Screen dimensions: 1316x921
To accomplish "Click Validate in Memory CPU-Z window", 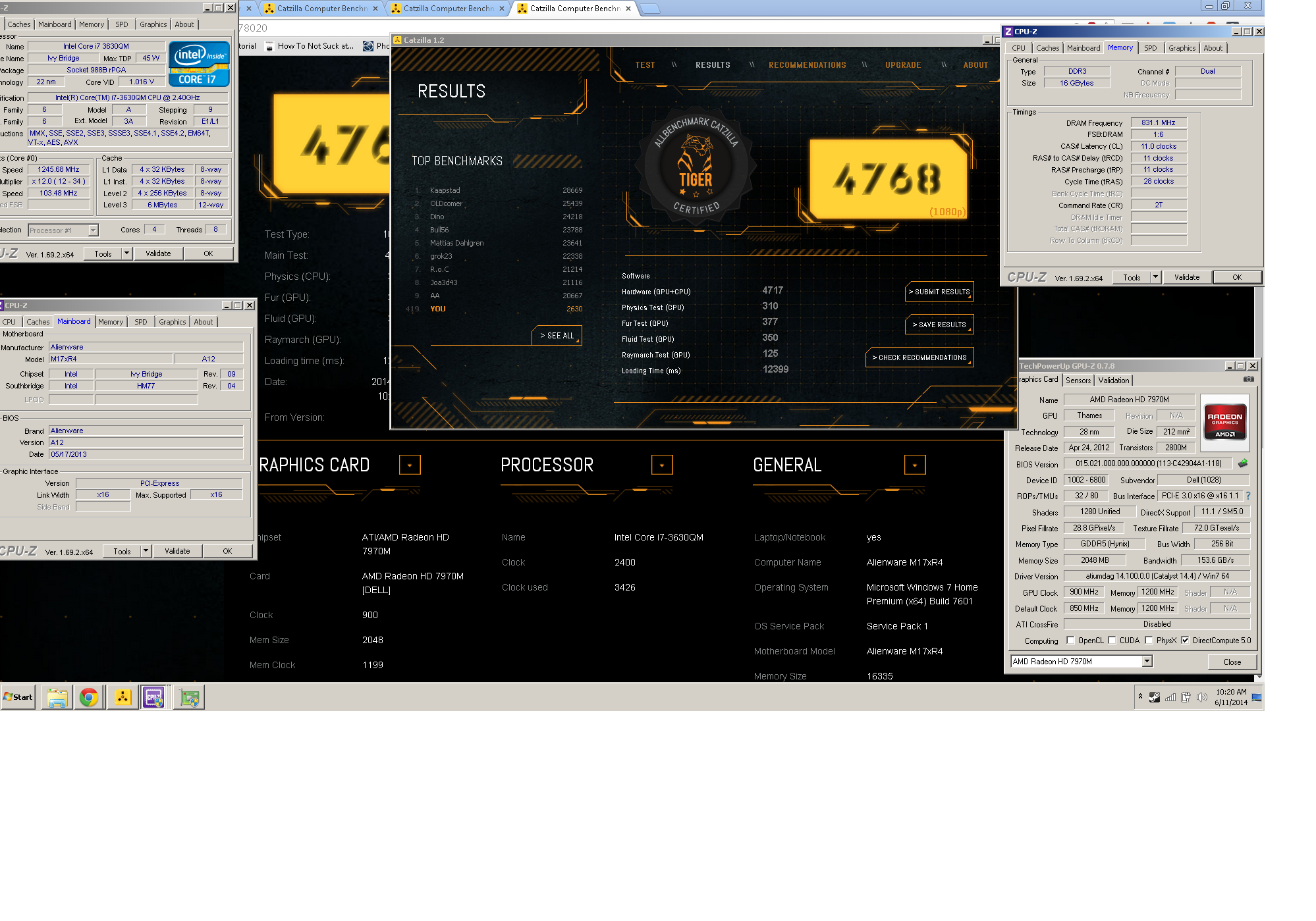I will click(x=1187, y=277).
